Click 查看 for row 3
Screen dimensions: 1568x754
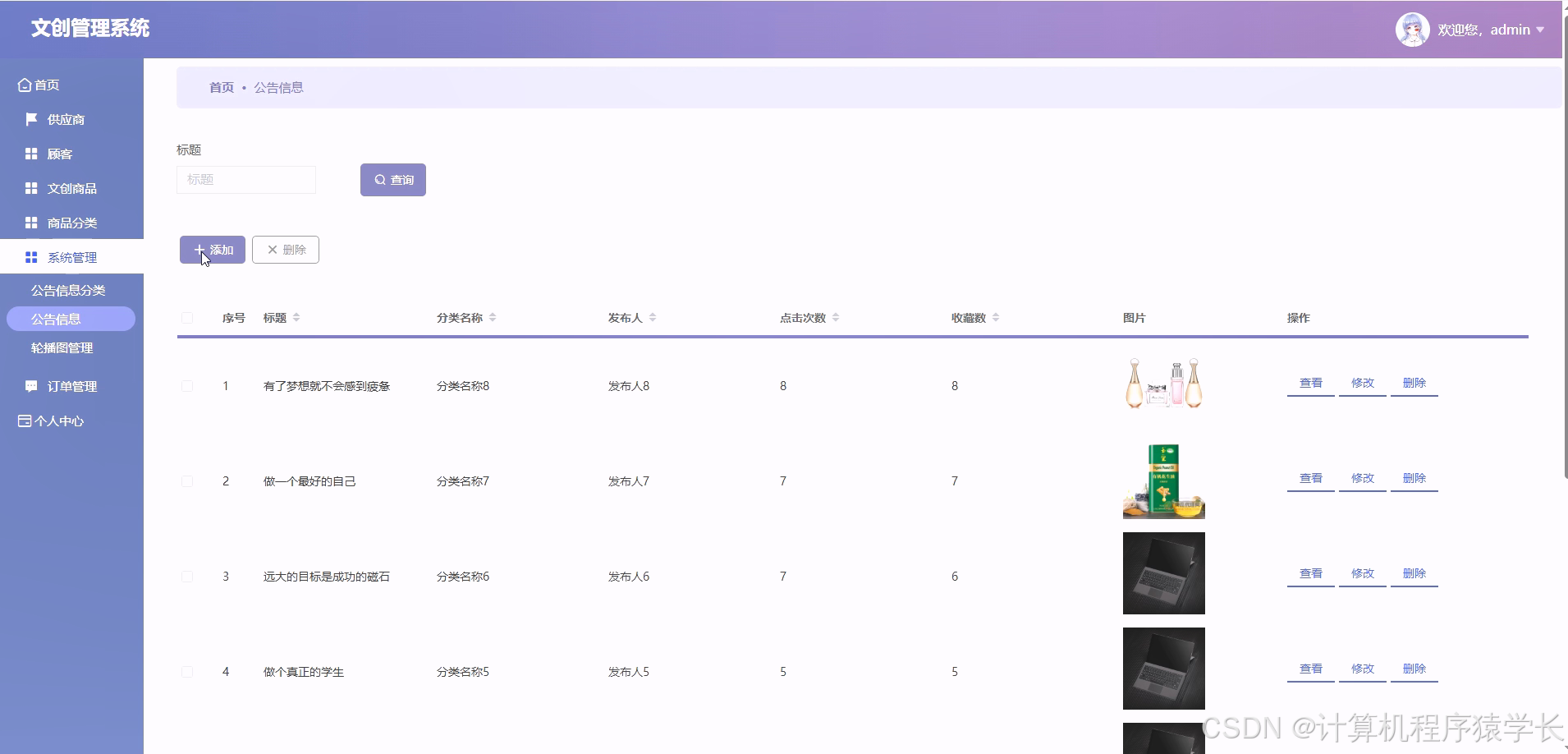(x=1311, y=574)
